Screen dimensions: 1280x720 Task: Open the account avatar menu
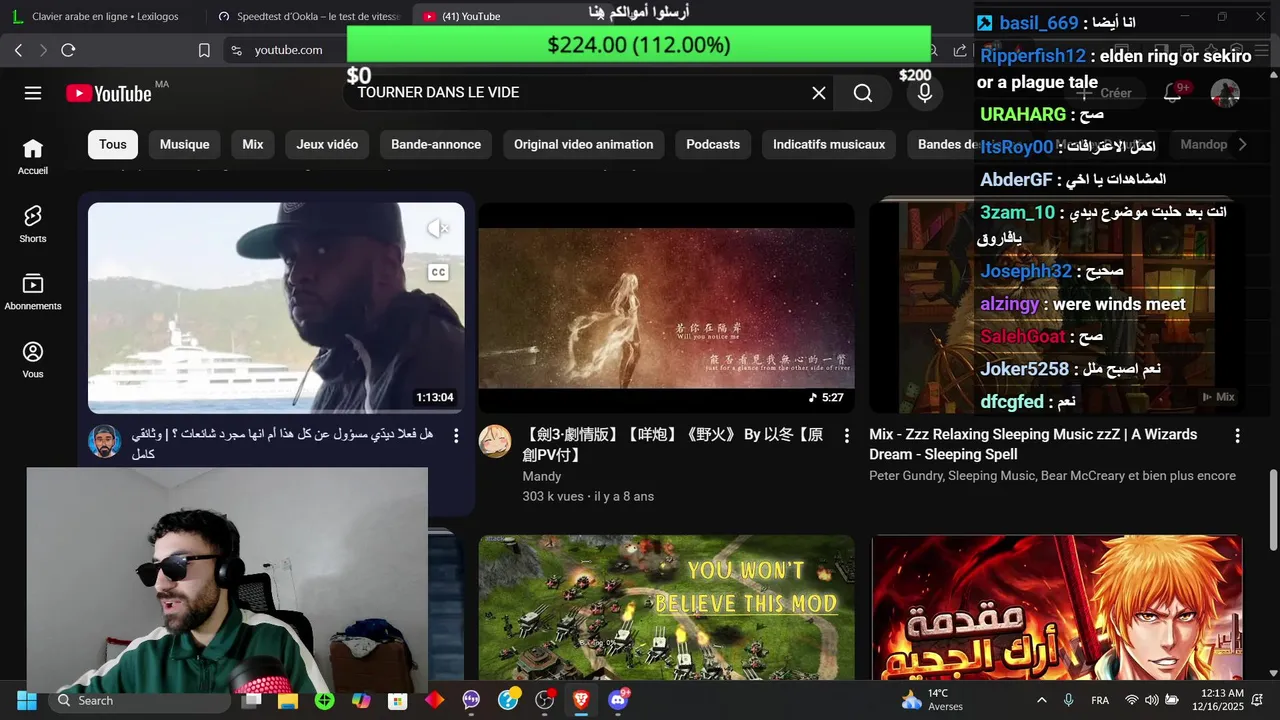[1225, 93]
